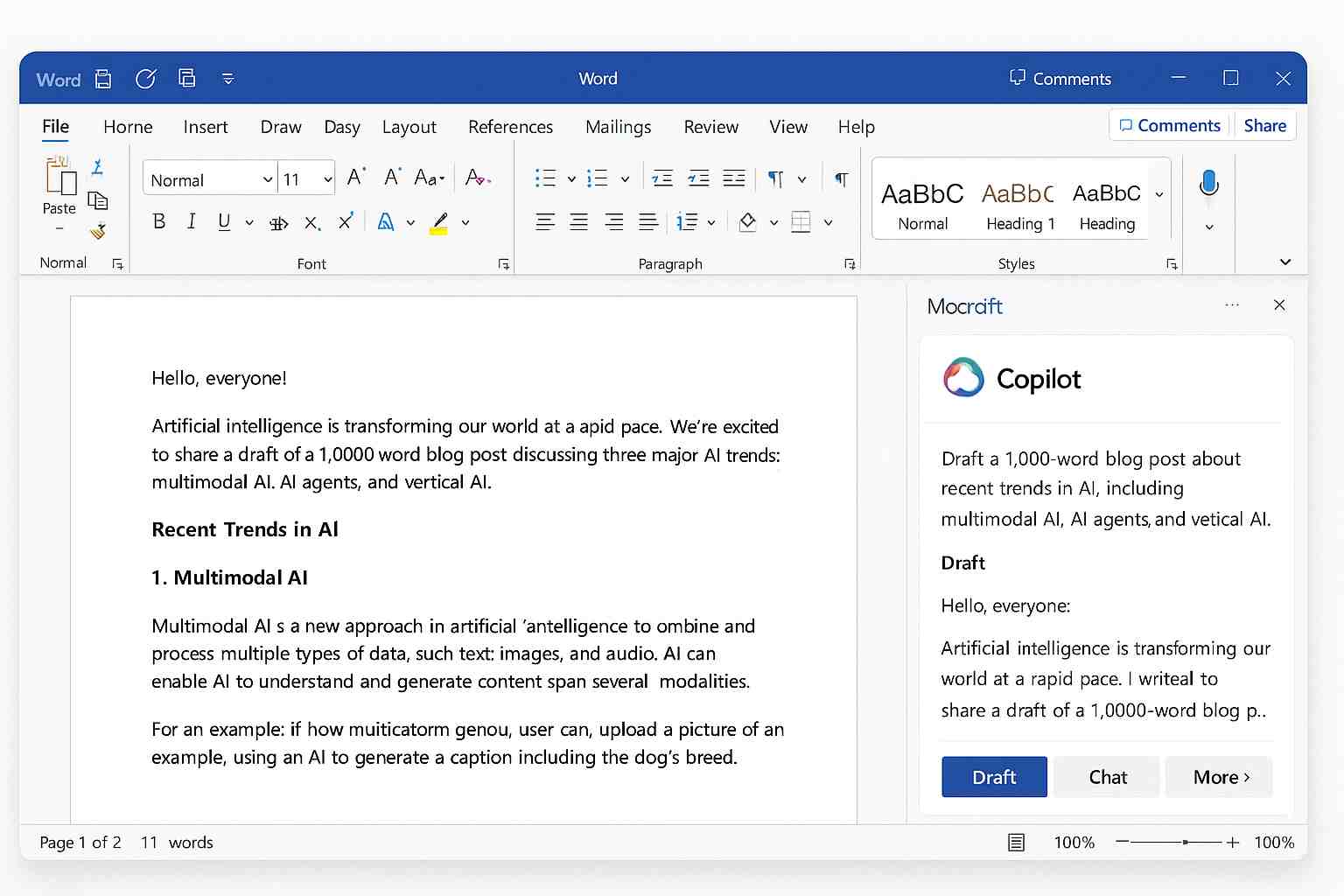Click the zoom in plus button
The width and height of the screenshot is (1344, 896).
coord(1233,843)
